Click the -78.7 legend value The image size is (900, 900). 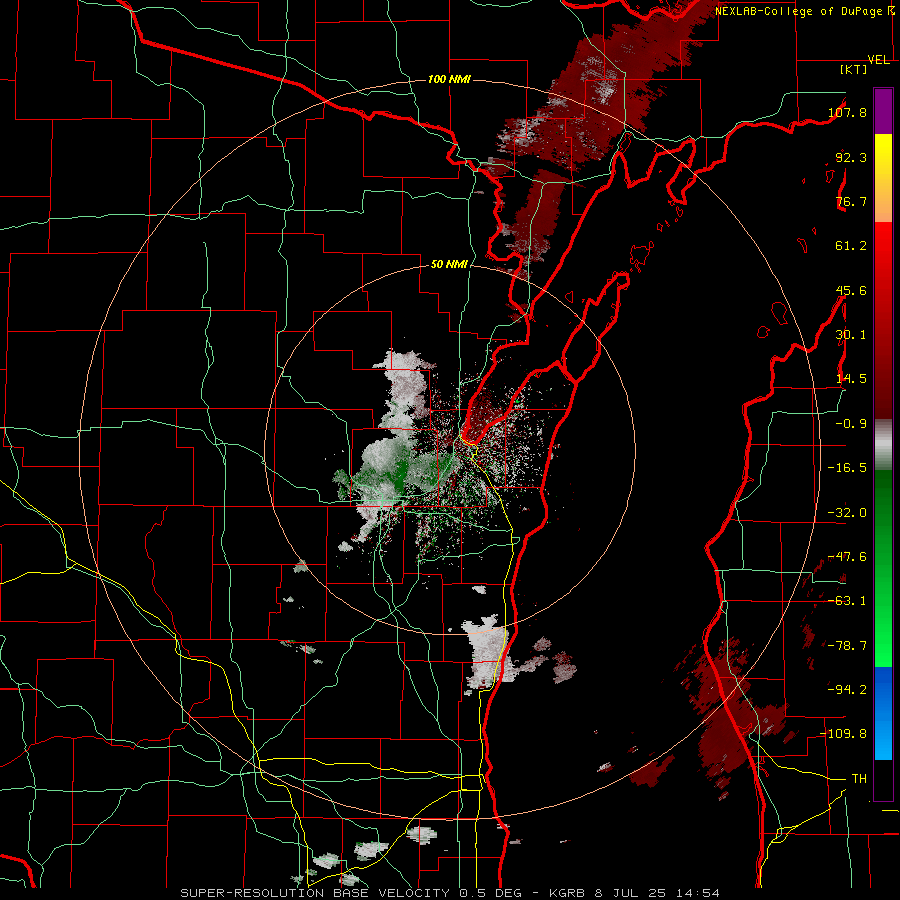click(847, 646)
